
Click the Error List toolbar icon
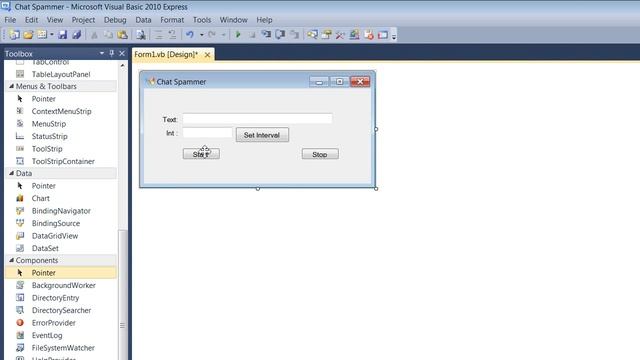pos(369,35)
